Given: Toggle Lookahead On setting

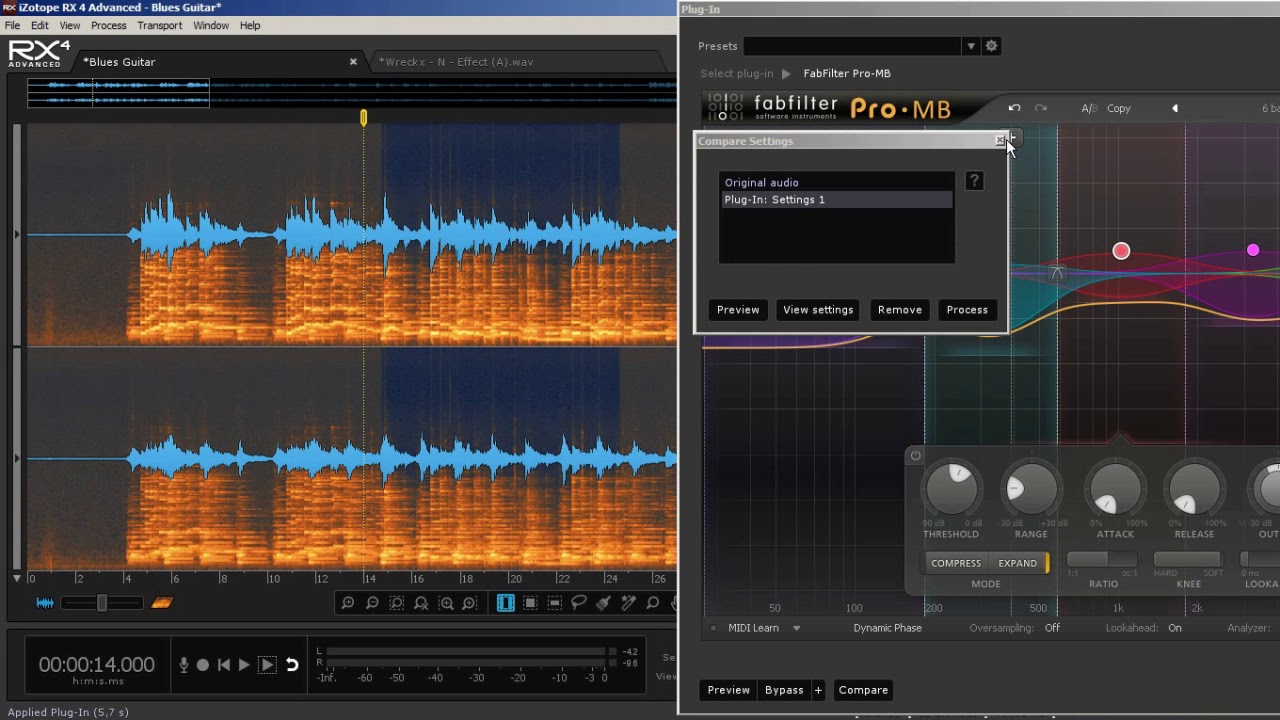Looking at the screenshot, I should click(1174, 628).
